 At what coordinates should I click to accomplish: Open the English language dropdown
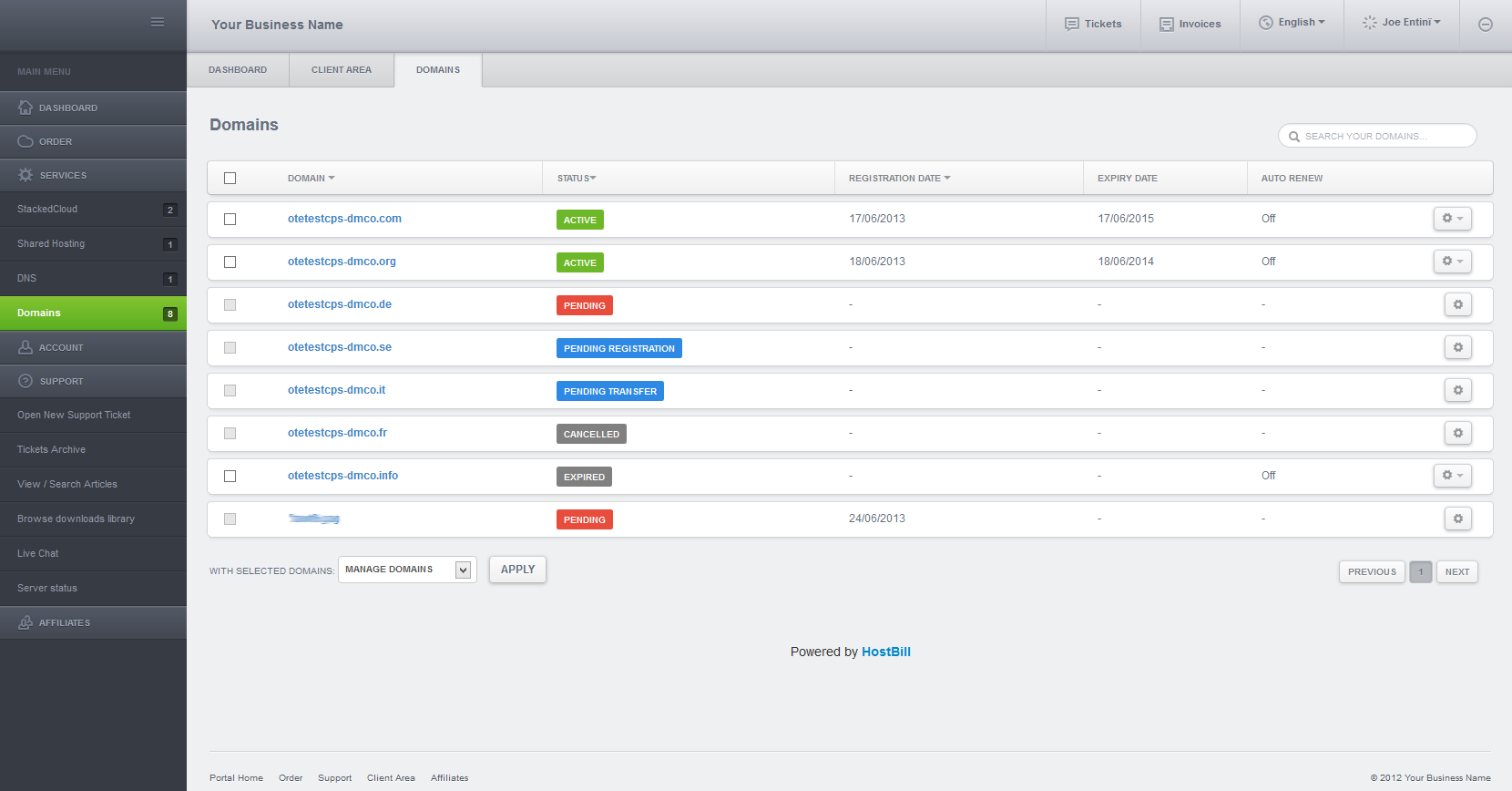pos(1292,23)
